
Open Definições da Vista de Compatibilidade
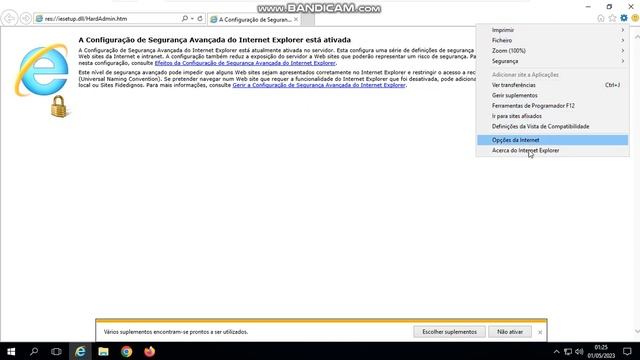[553, 126]
